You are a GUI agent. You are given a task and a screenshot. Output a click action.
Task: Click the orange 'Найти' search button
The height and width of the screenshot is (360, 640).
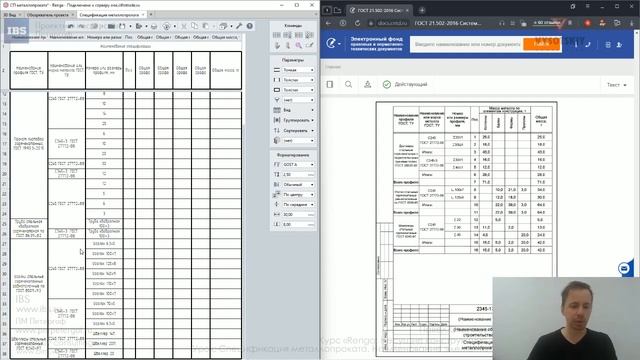click(x=542, y=44)
